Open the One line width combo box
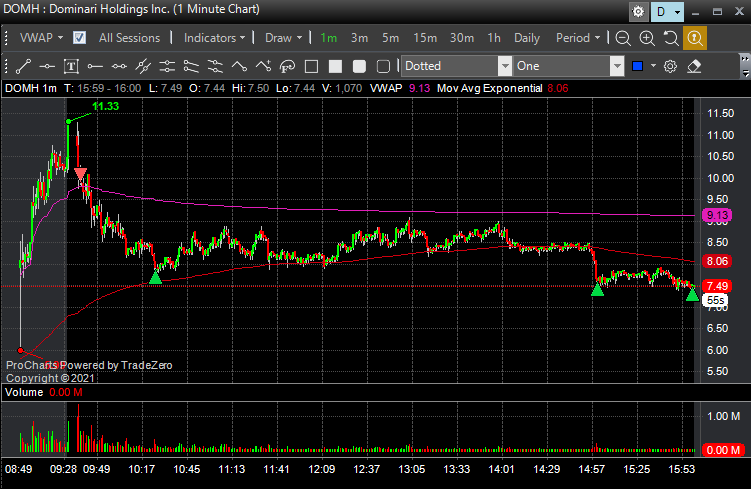 click(569, 66)
